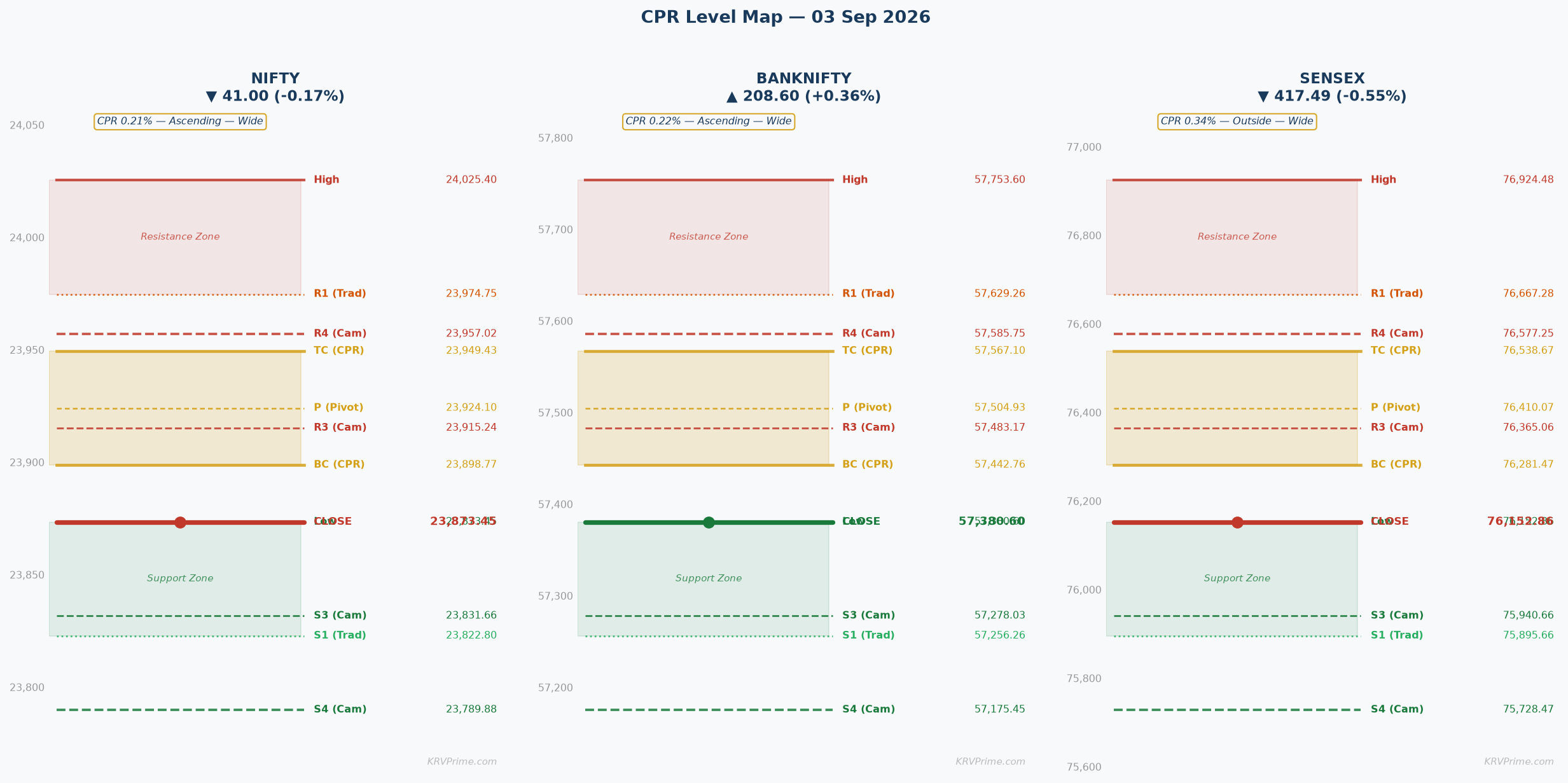Screen dimensions: 1568x783
Task: Click the NIFTY TC (CPR) value 23,949.43
Action: tap(471, 351)
